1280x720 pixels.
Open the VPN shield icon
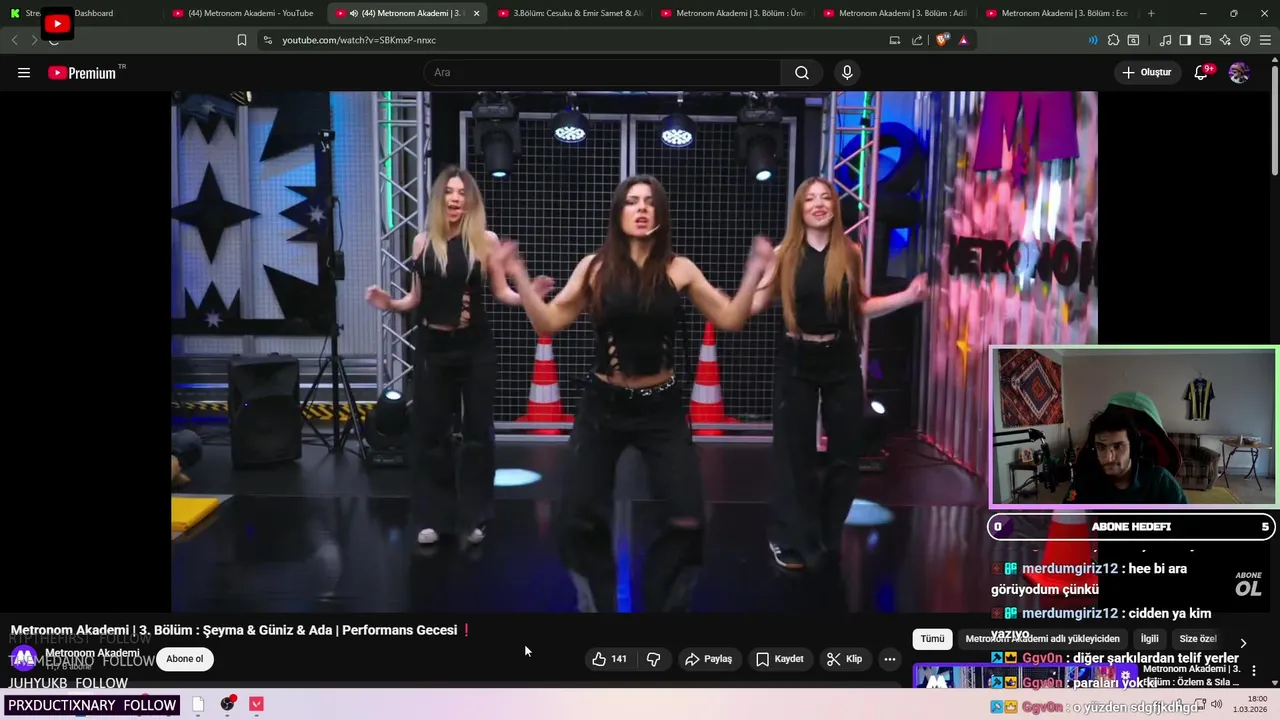(1245, 40)
